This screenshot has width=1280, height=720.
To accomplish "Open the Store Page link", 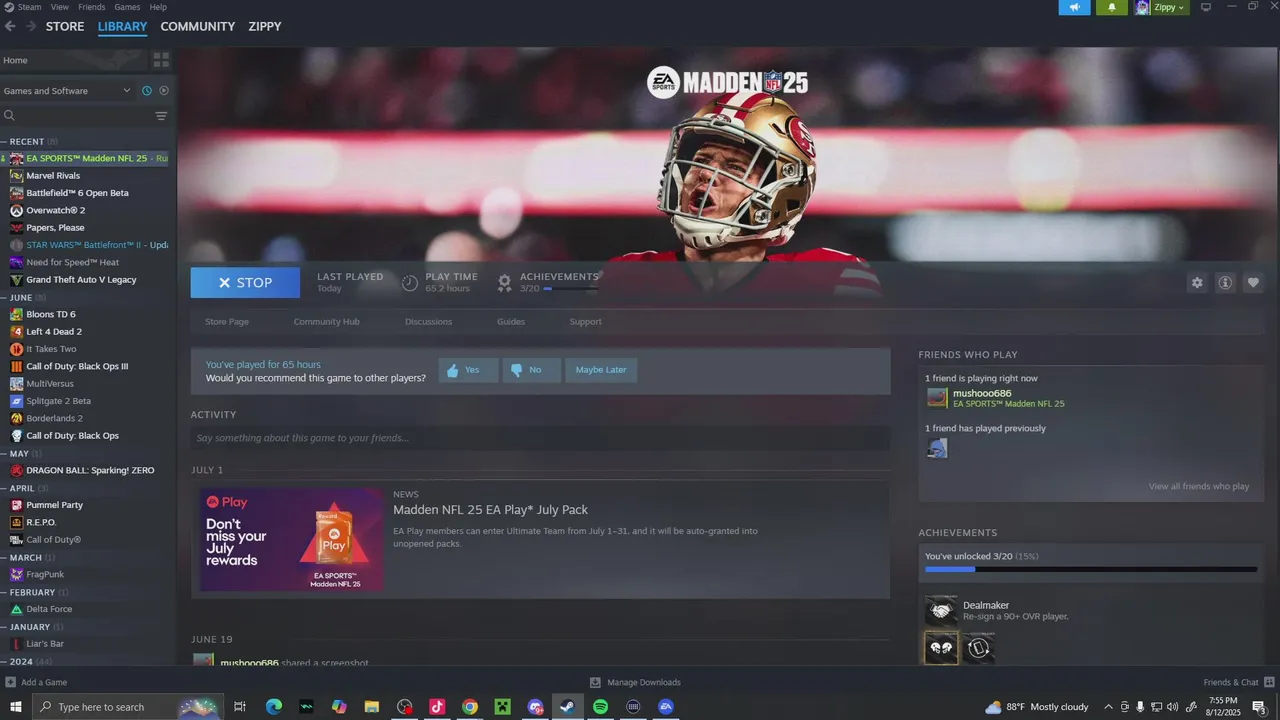I will (227, 322).
